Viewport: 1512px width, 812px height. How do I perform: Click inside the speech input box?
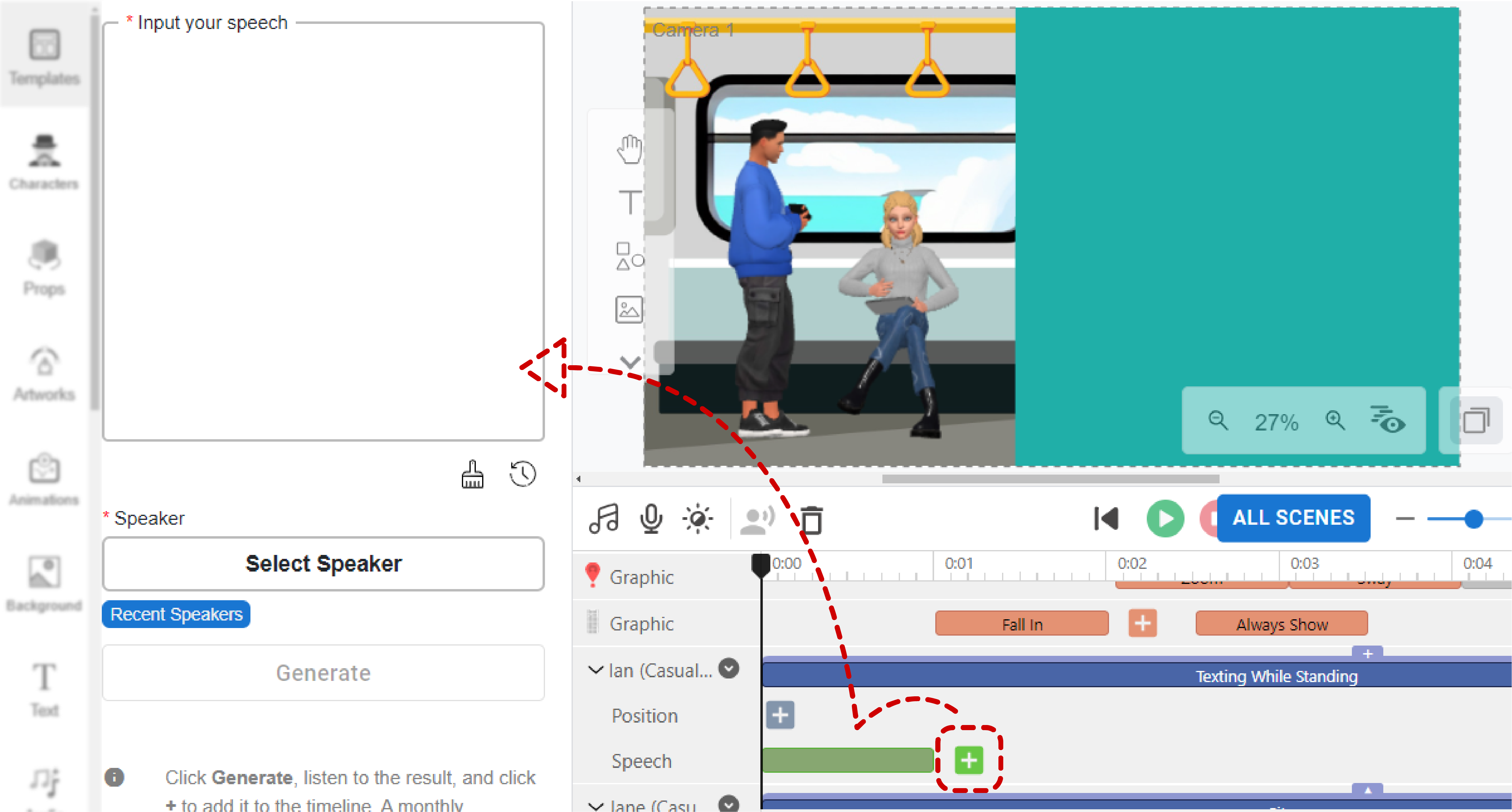pyautogui.click(x=324, y=232)
